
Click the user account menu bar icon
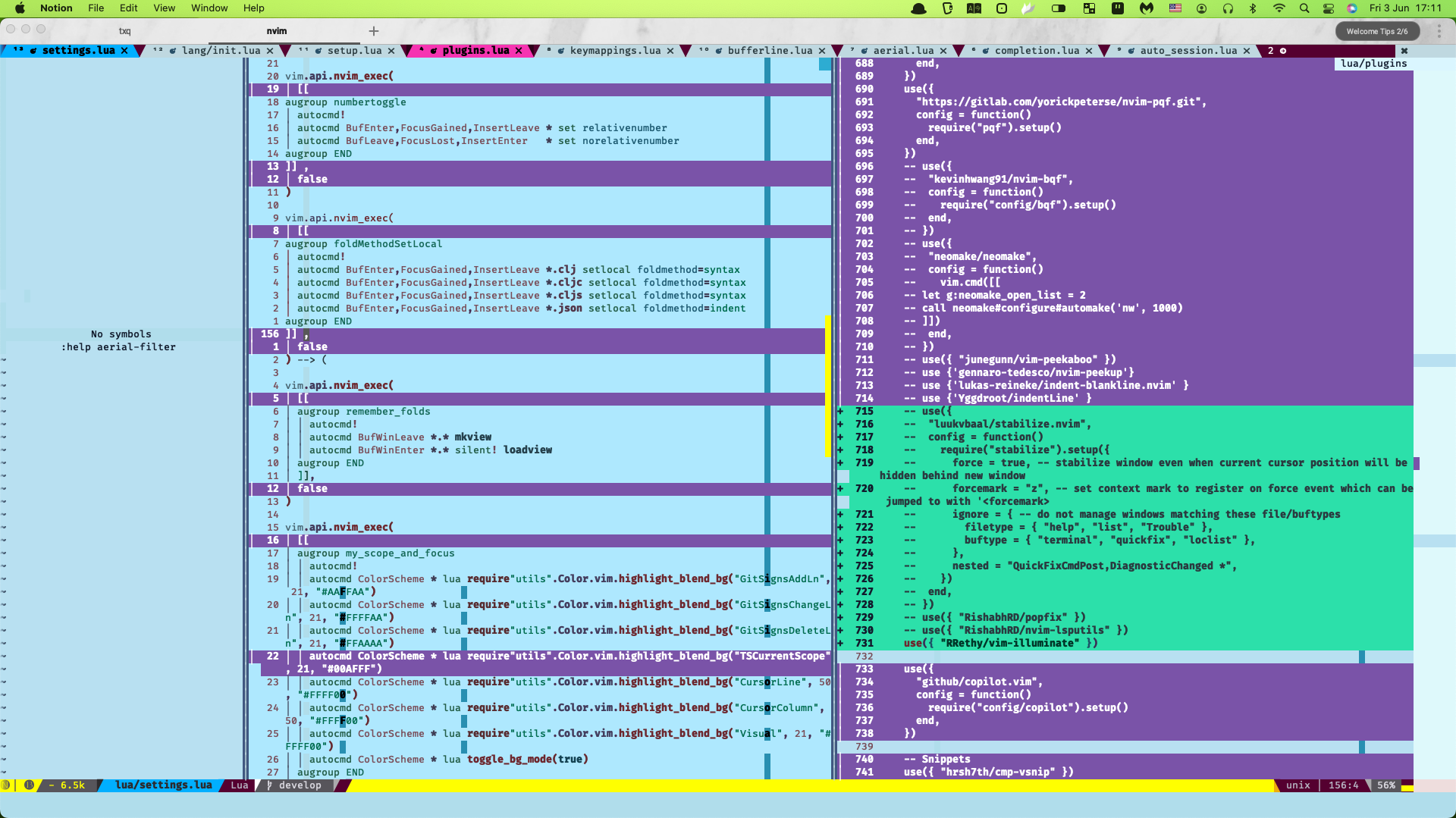(1202, 8)
